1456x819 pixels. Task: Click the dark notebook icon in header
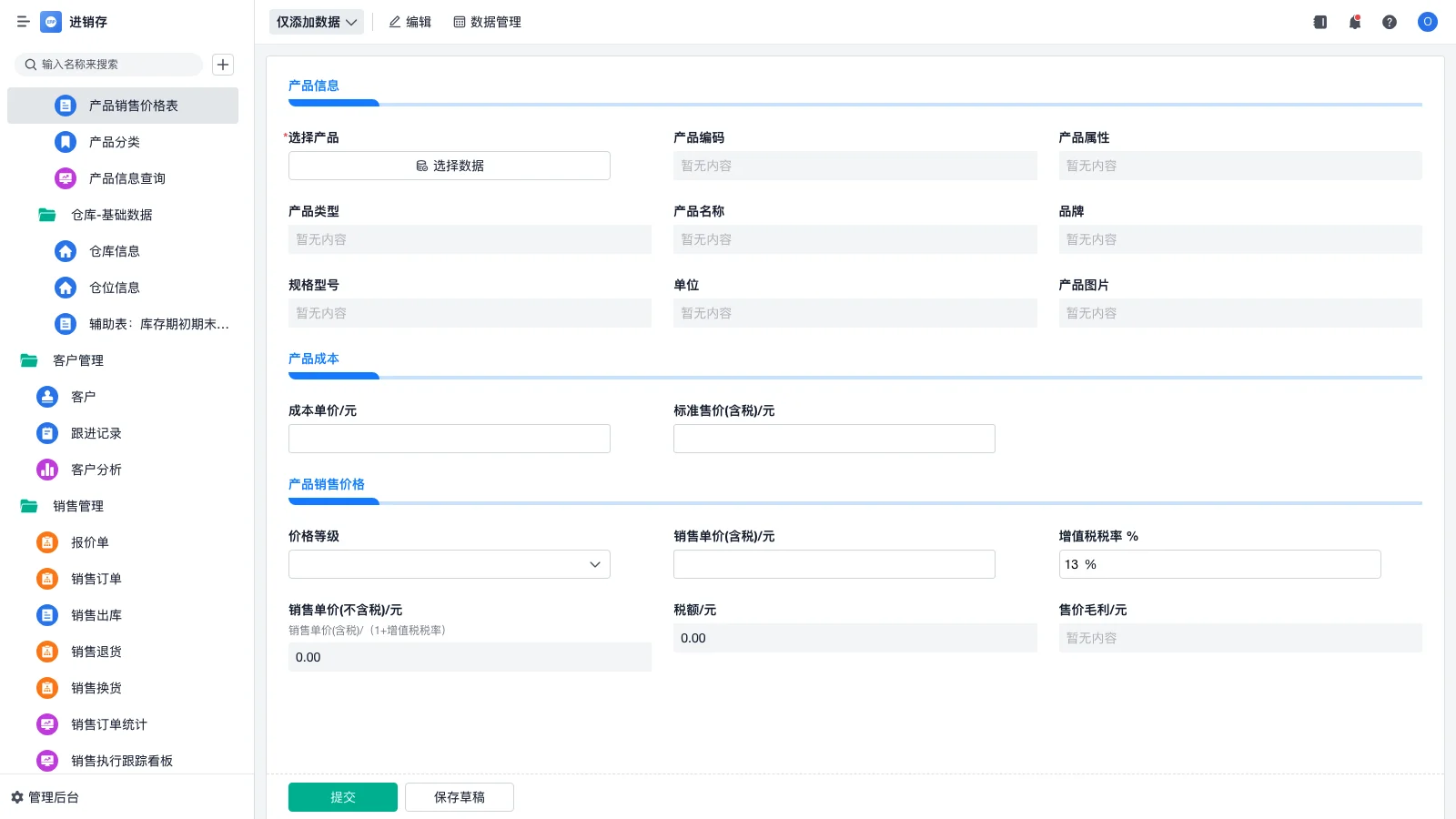[1320, 22]
